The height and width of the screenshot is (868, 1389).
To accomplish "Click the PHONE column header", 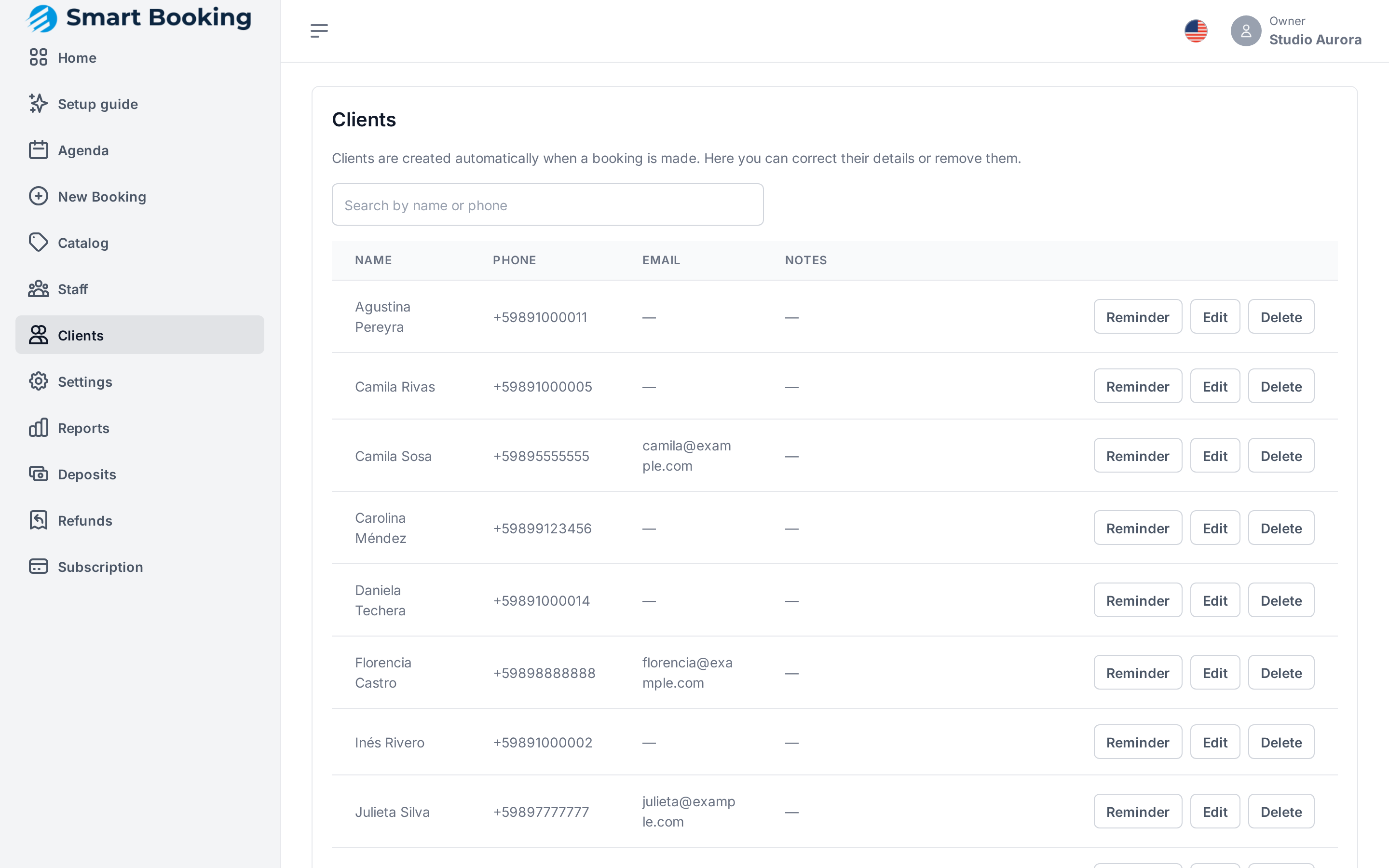I will pos(514,260).
